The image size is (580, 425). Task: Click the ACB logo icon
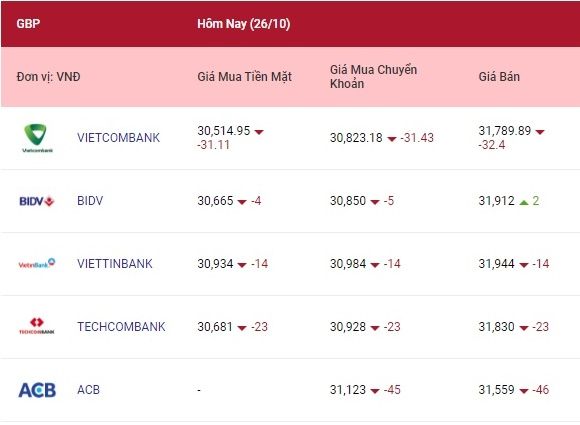(37, 390)
